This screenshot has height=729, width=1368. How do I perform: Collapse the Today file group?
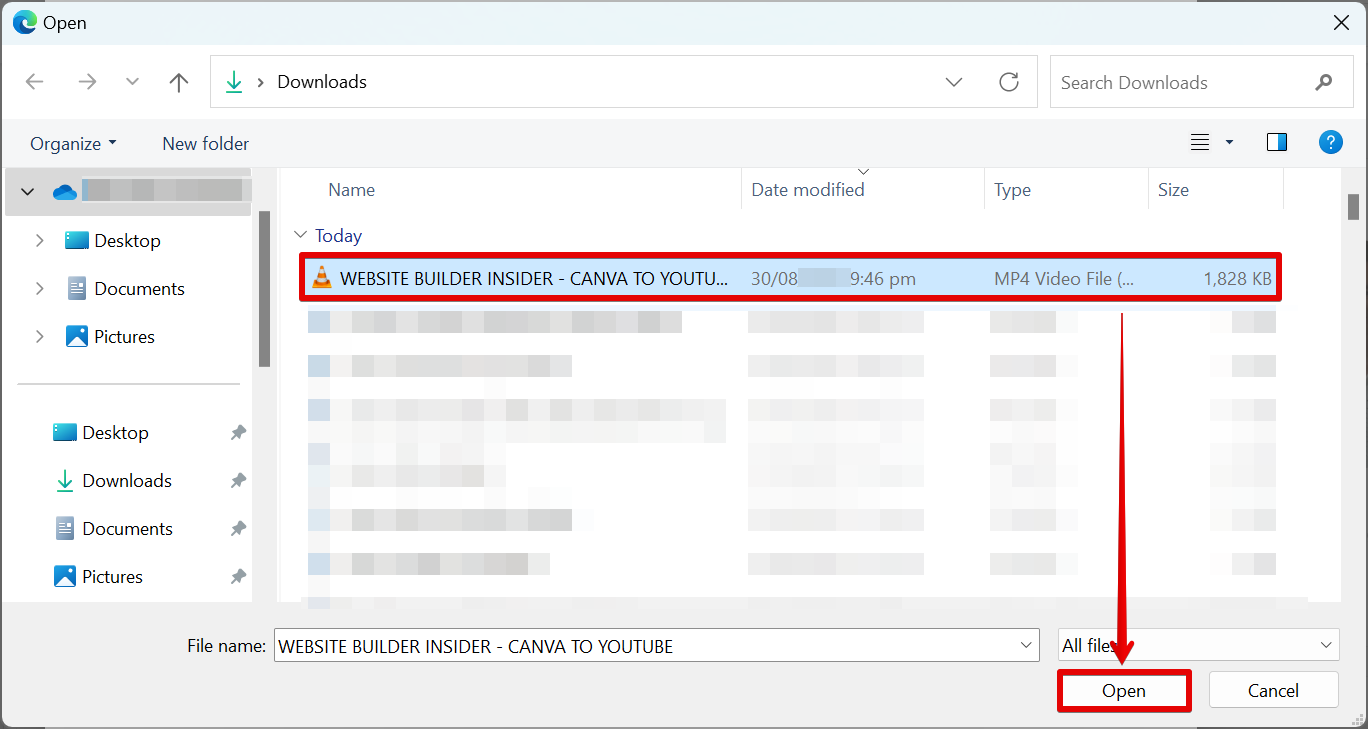(300, 235)
